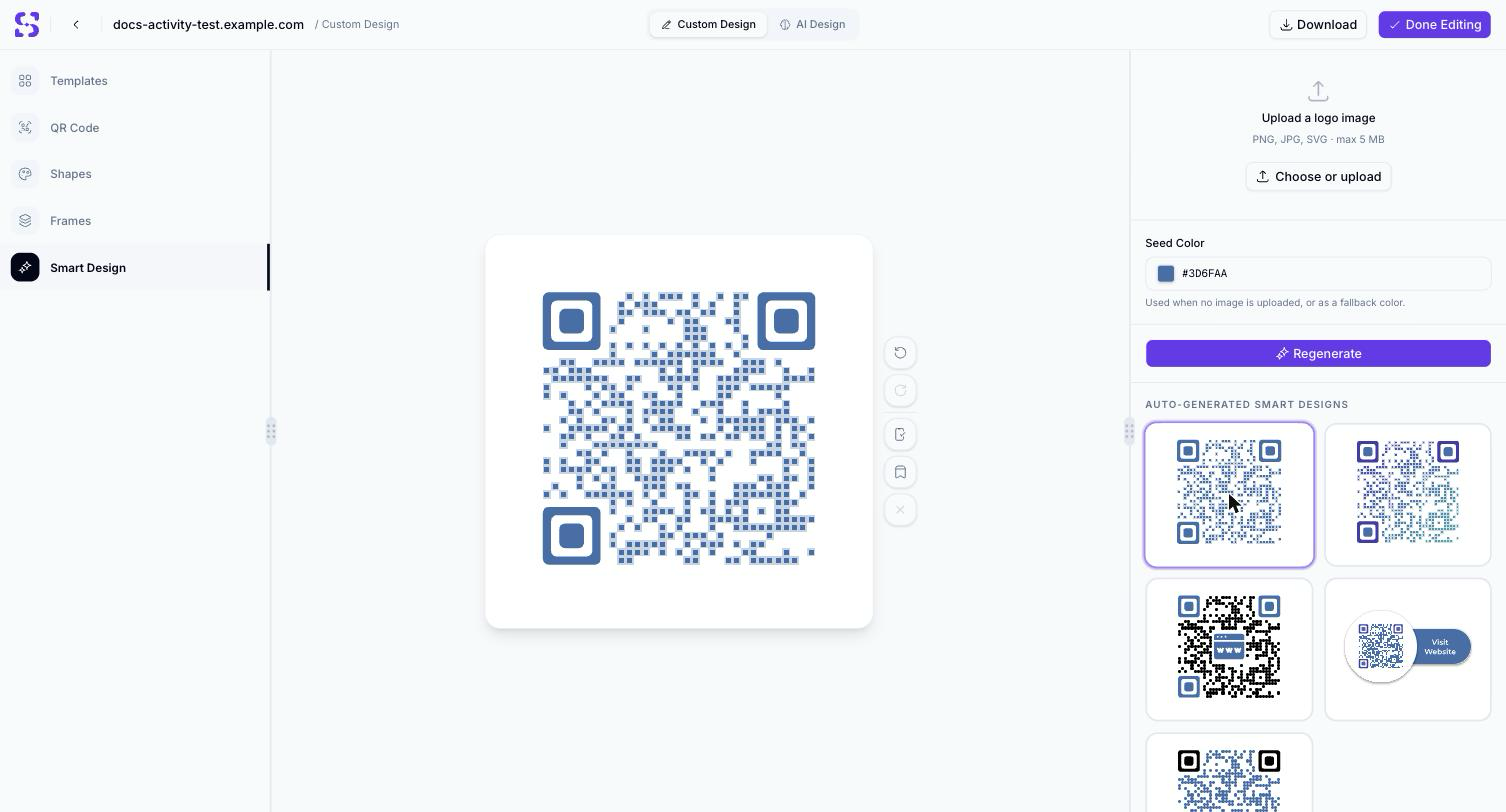
Task: Click the Templates grid icon
Action: (25, 81)
